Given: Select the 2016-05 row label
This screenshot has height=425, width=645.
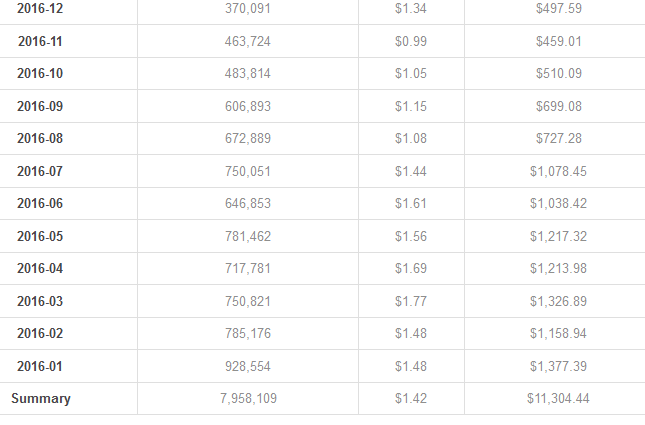Looking at the screenshot, I should tap(41, 236).
